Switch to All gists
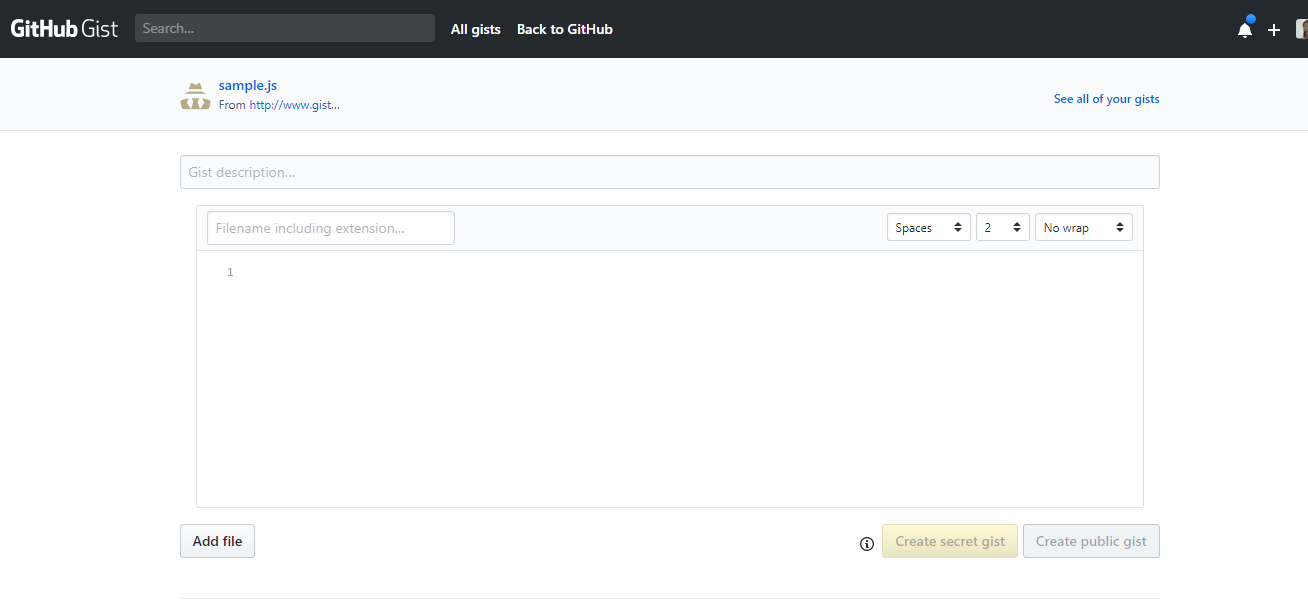The image size is (1308, 610). 475,29
